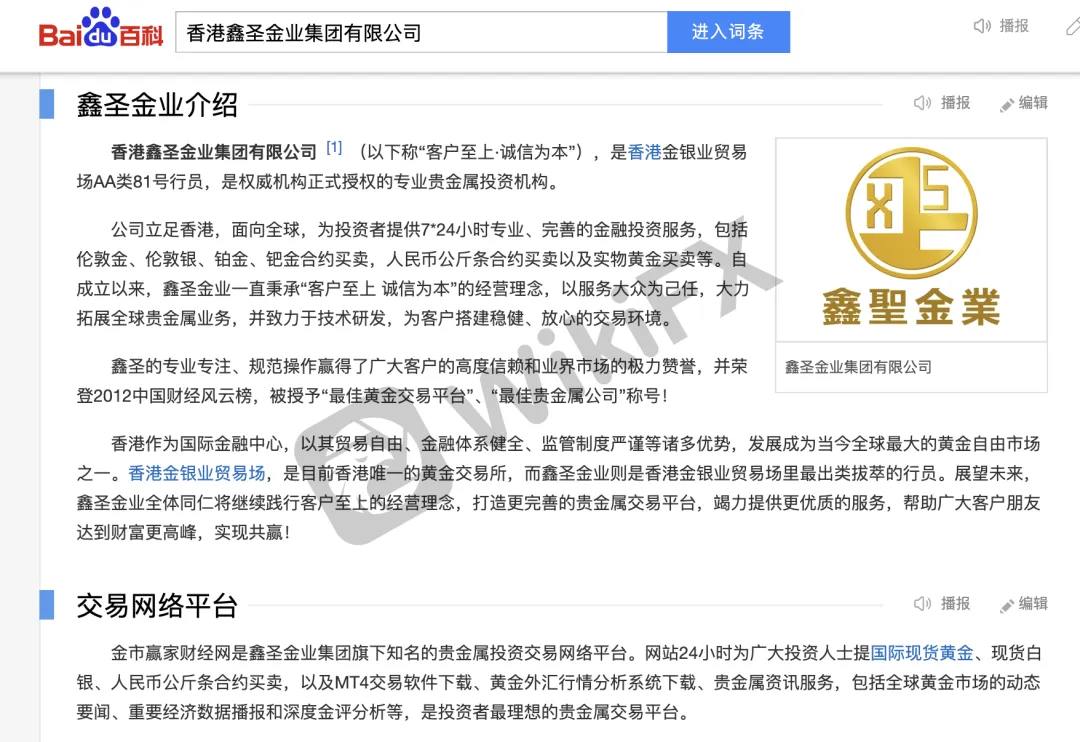Click bold text 香港鑫圣金业集团有限公司 in paragraph
This screenshot has width=1080, height=742.
214,152
